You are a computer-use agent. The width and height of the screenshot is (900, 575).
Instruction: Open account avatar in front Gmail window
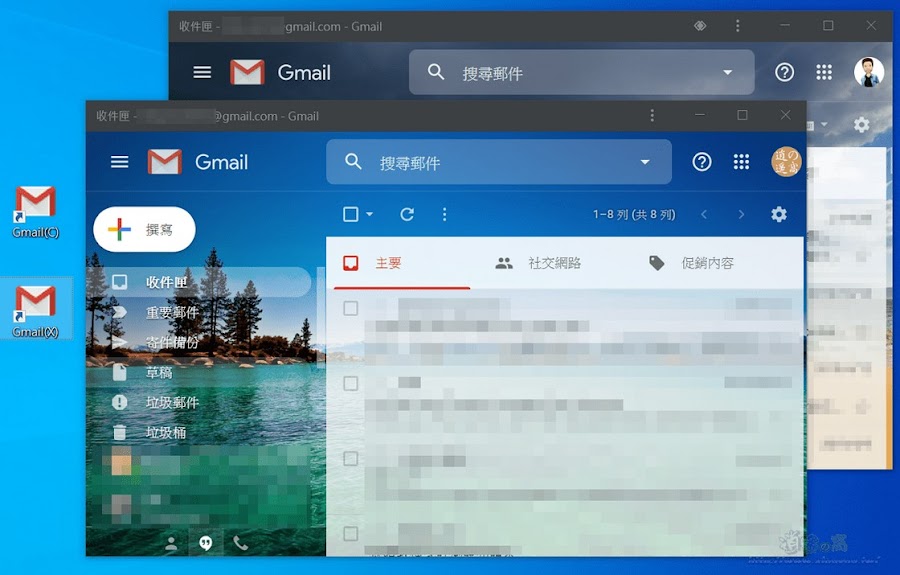[x=785, y=162]
